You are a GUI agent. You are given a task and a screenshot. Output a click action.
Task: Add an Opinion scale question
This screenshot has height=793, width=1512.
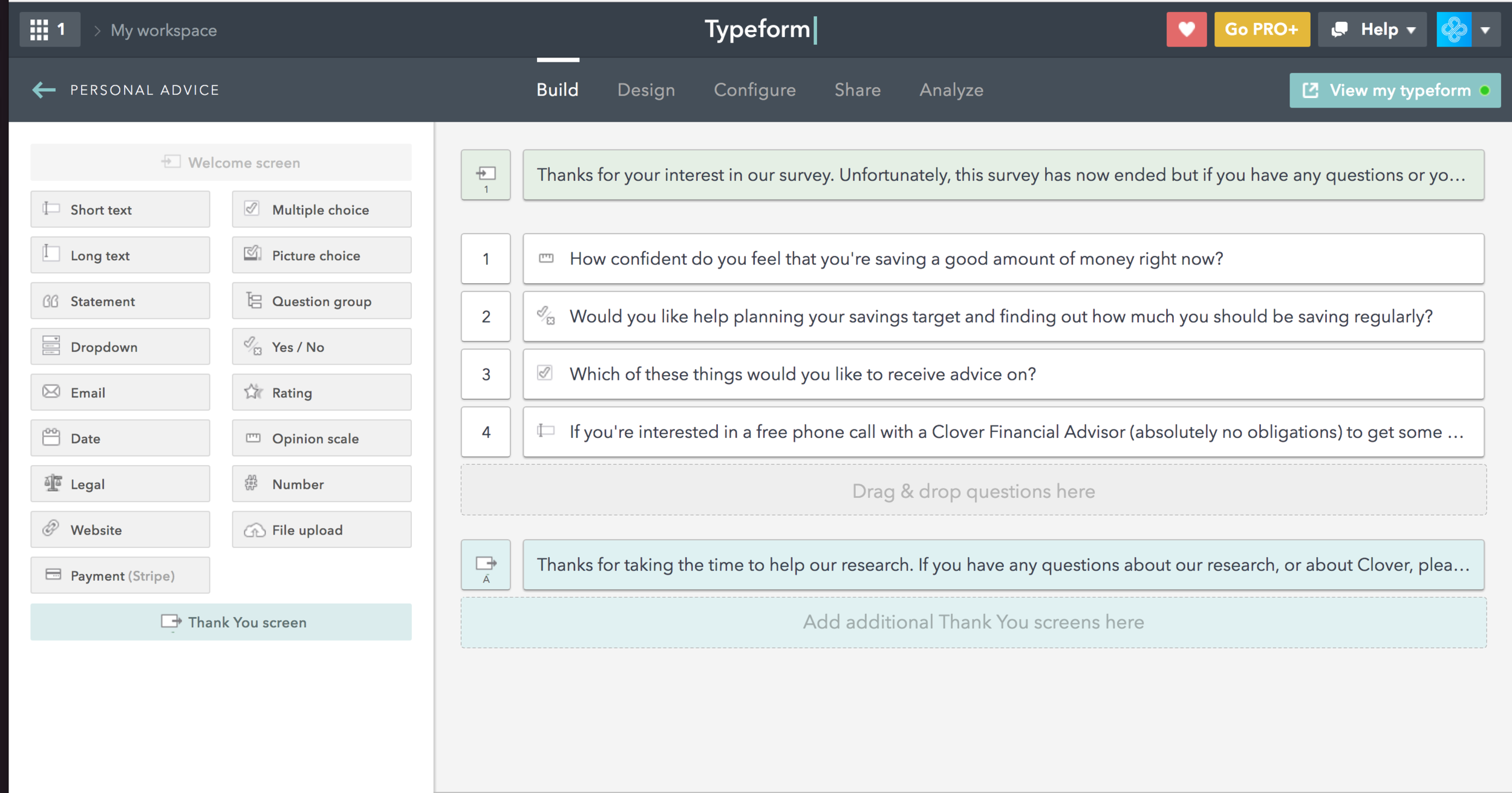point(321,439)
